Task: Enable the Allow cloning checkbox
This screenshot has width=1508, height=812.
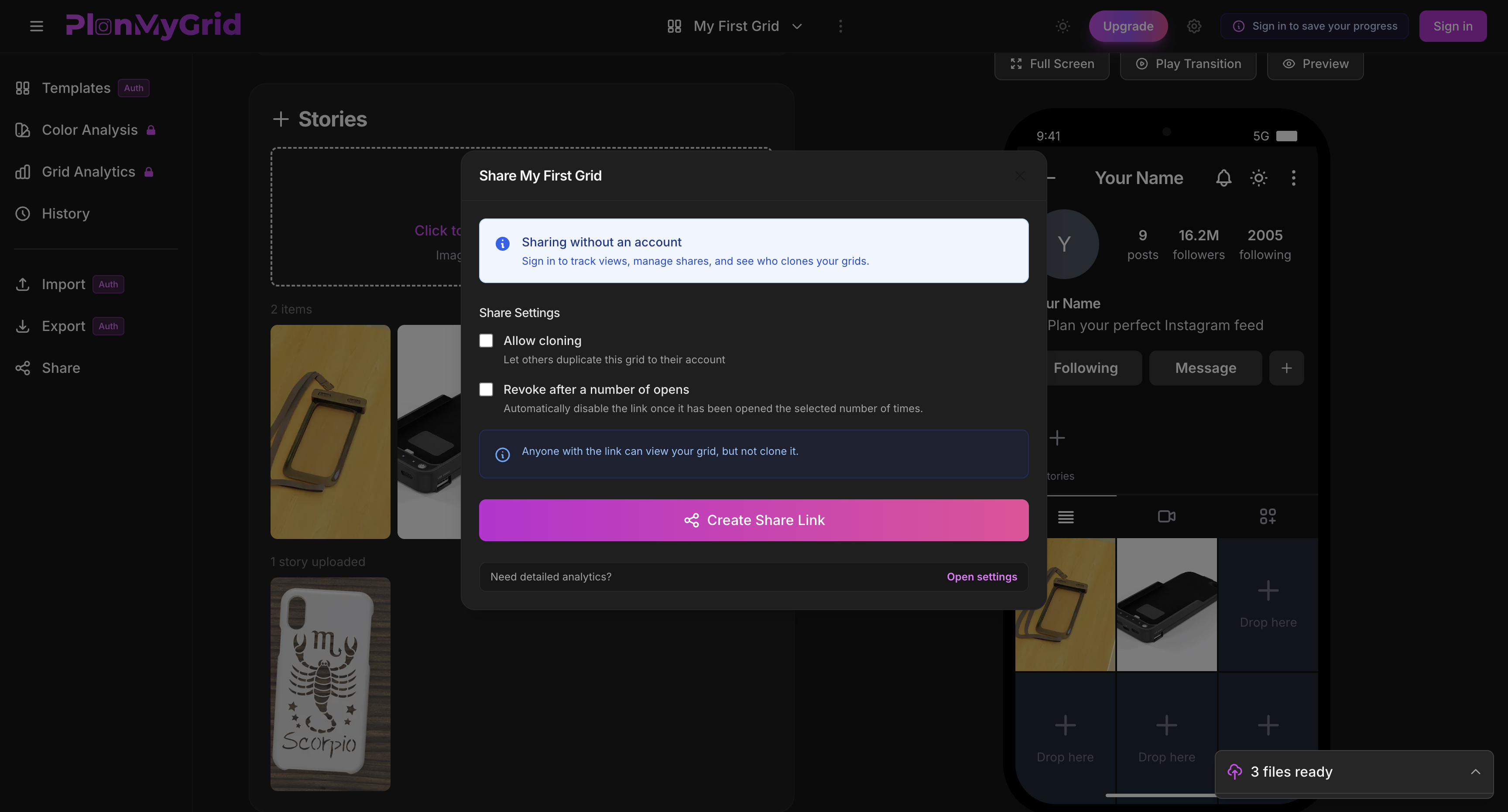Action: click(x=486, y=340)
